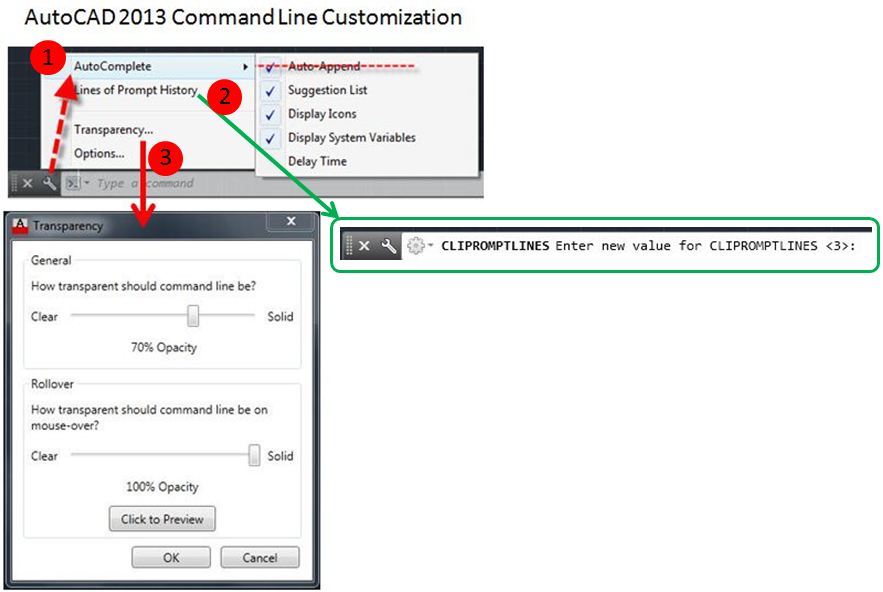Toggle the Suggestion List checkmark

pos(271,91)
